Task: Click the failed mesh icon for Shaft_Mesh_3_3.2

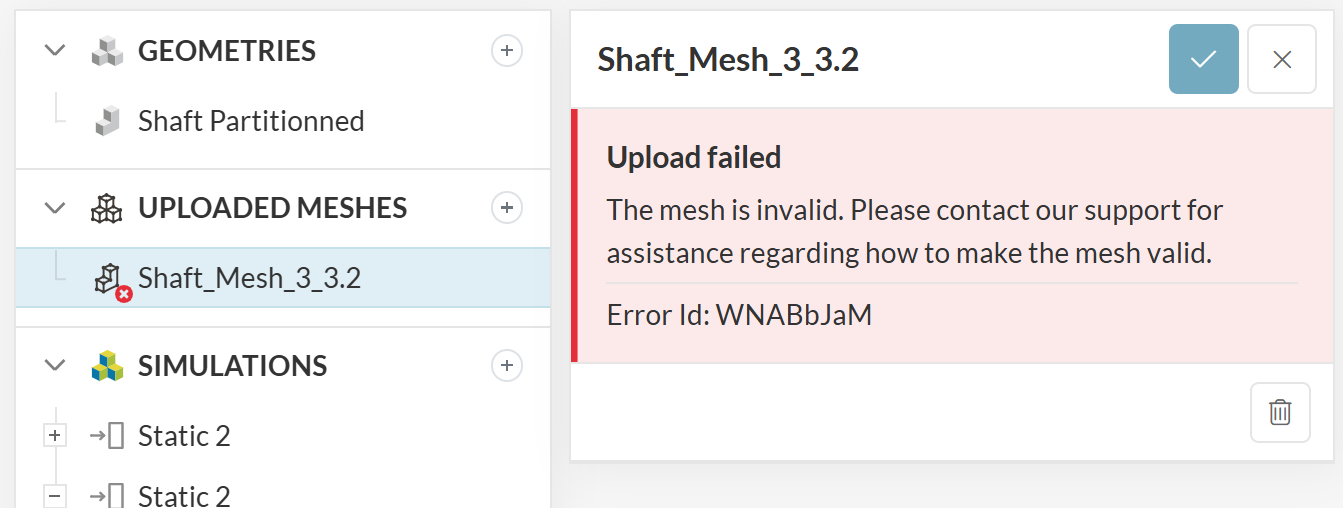Action: tap(109, 279)
